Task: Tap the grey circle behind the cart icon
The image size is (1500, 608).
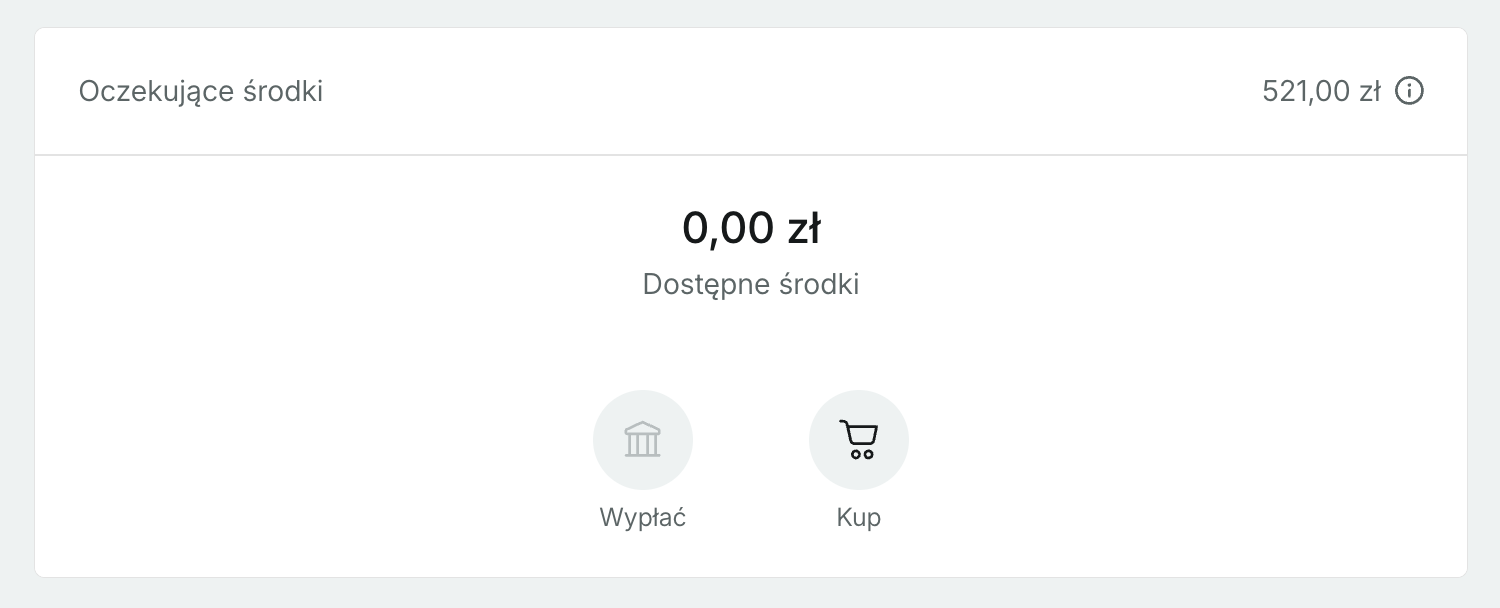Action: pos(859,440)
